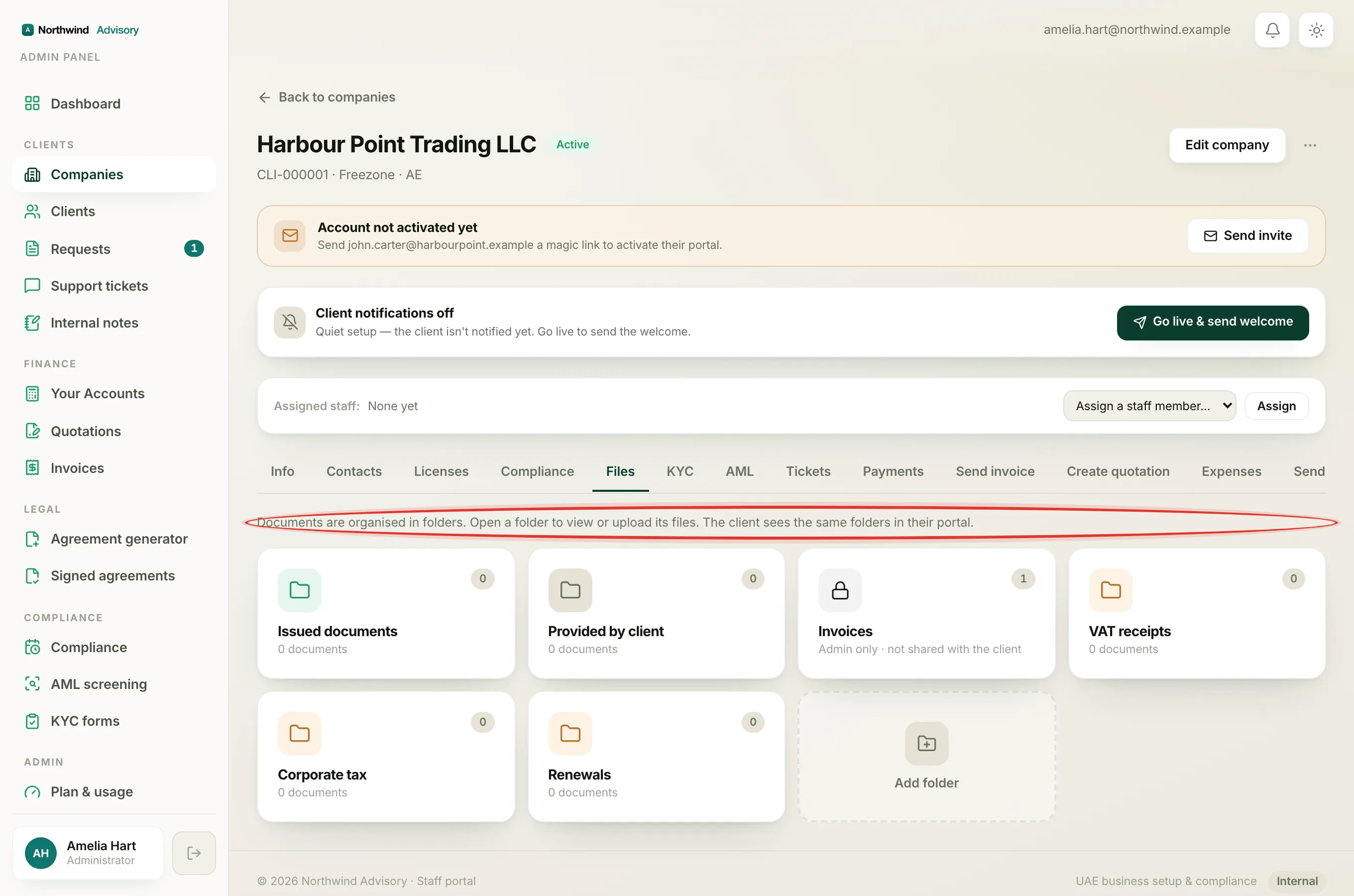Click the Amelia Hart profile card
Image resolution: width=1354 pixels, height=896 pixels.
coord(88,853)
